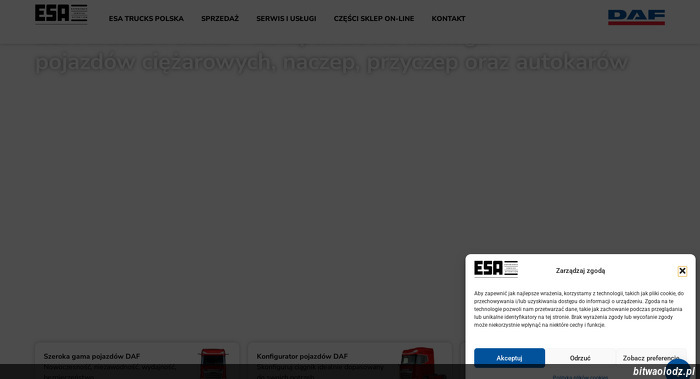
Task: Close the cookie consent dialog
Action: pos(682,271)
